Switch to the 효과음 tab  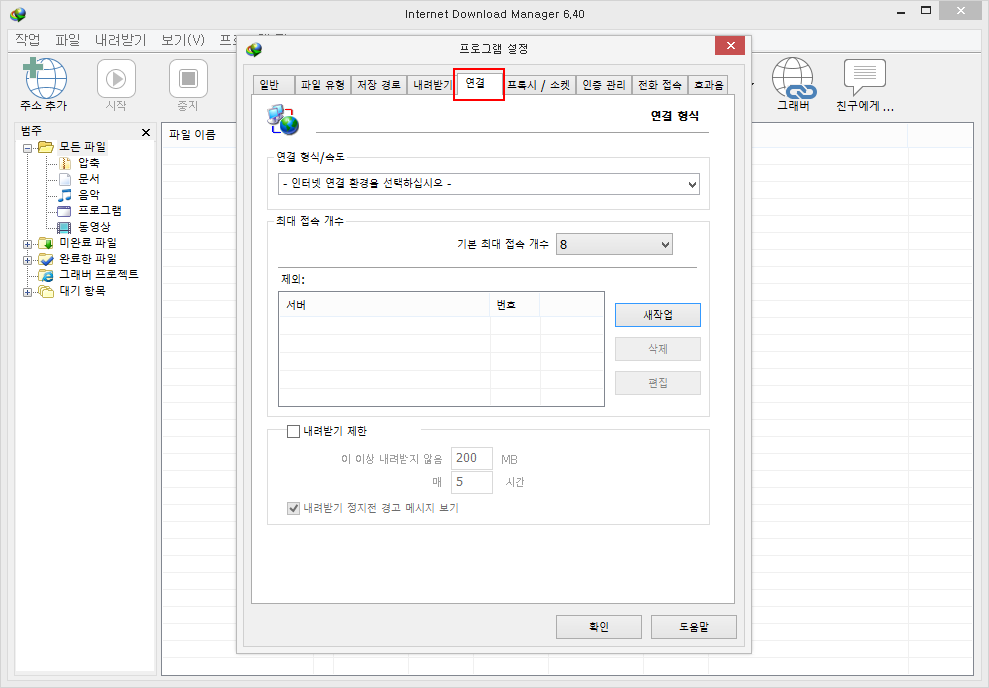click(x=708, y=85)
